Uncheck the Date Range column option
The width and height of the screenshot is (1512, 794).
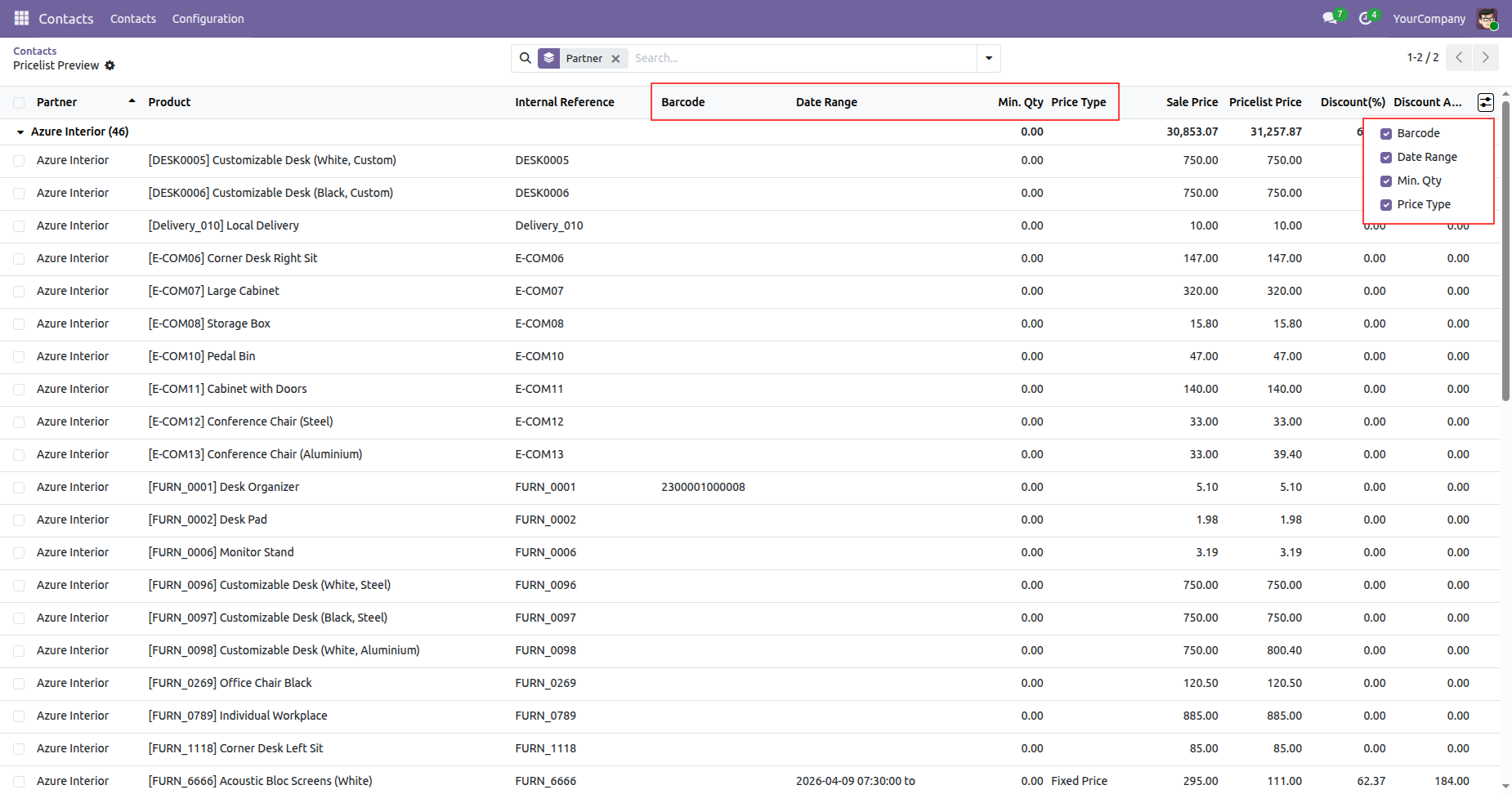click(1386, 158)
